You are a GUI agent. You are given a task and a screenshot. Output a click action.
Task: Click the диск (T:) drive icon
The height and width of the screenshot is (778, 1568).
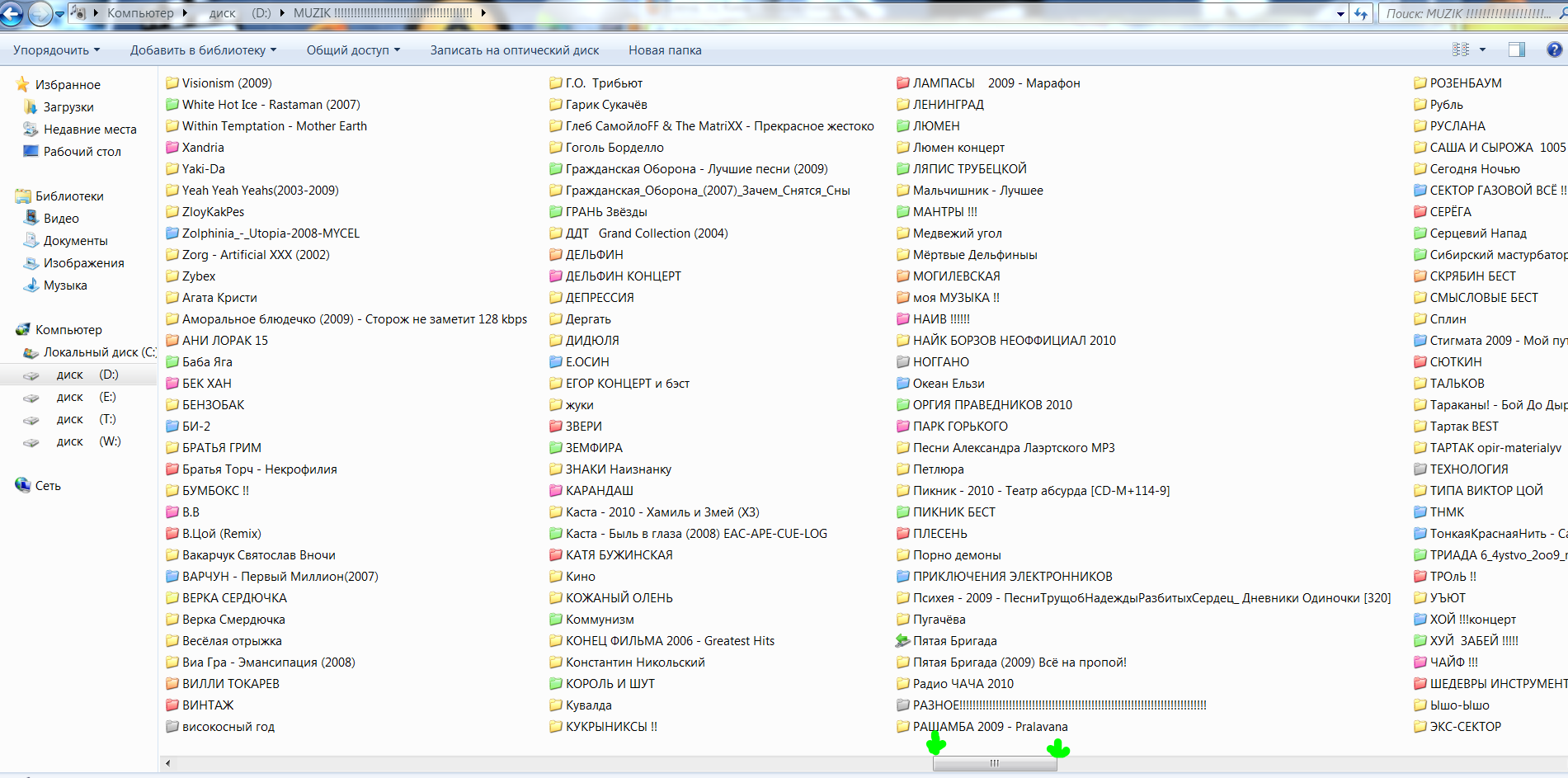tap(31, 419)
